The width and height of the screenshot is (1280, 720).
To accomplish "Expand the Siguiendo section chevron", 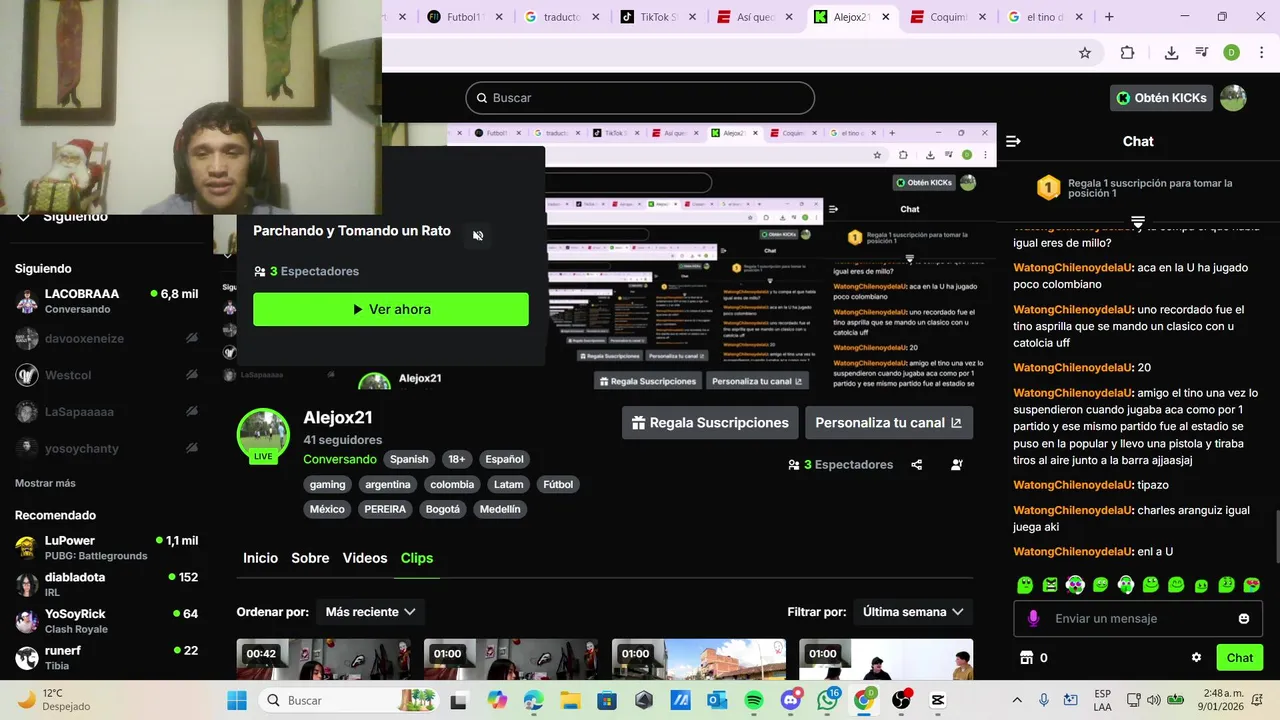I will [23, 217].
